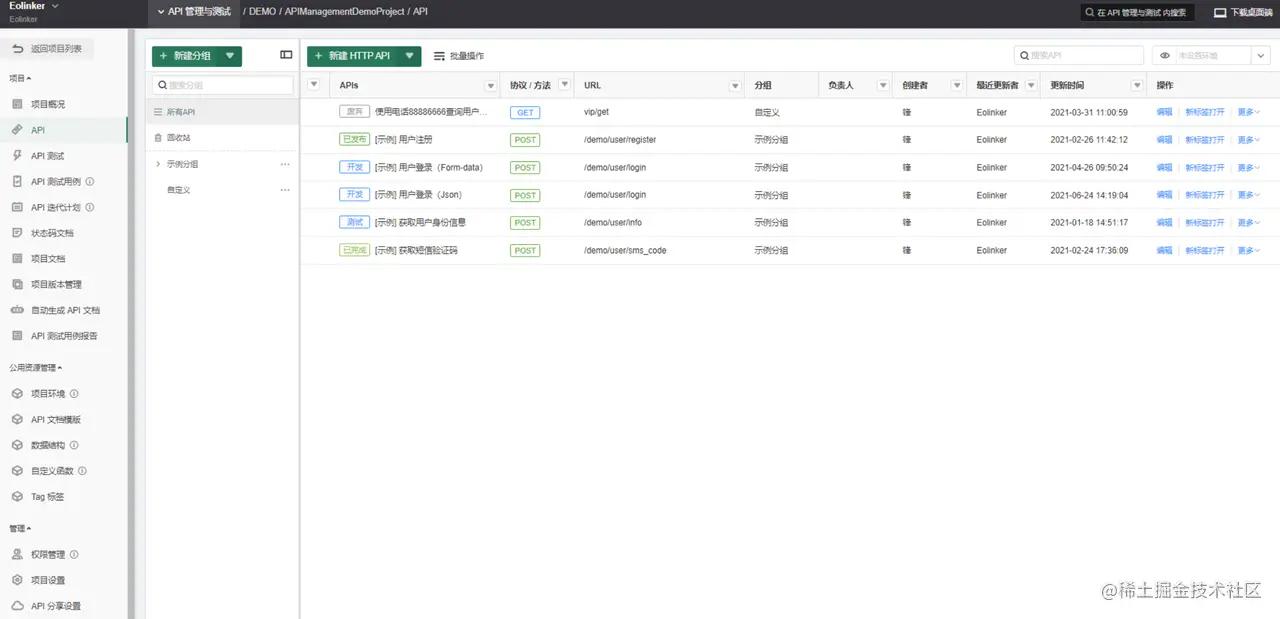Click the 搜索分组 search field

(222, 86)
